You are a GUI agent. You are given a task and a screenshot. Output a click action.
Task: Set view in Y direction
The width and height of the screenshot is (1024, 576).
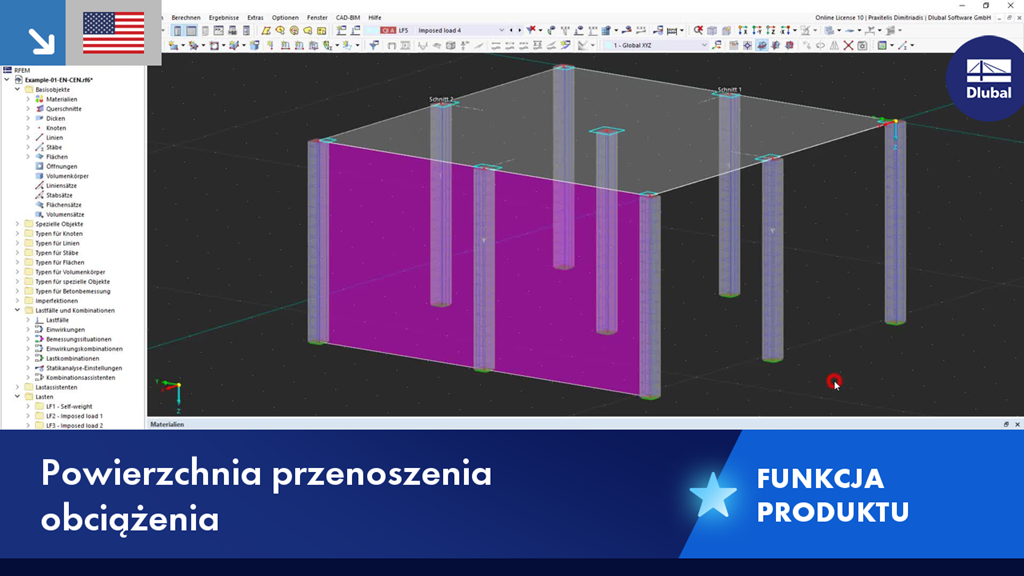[x=757, y=30]
